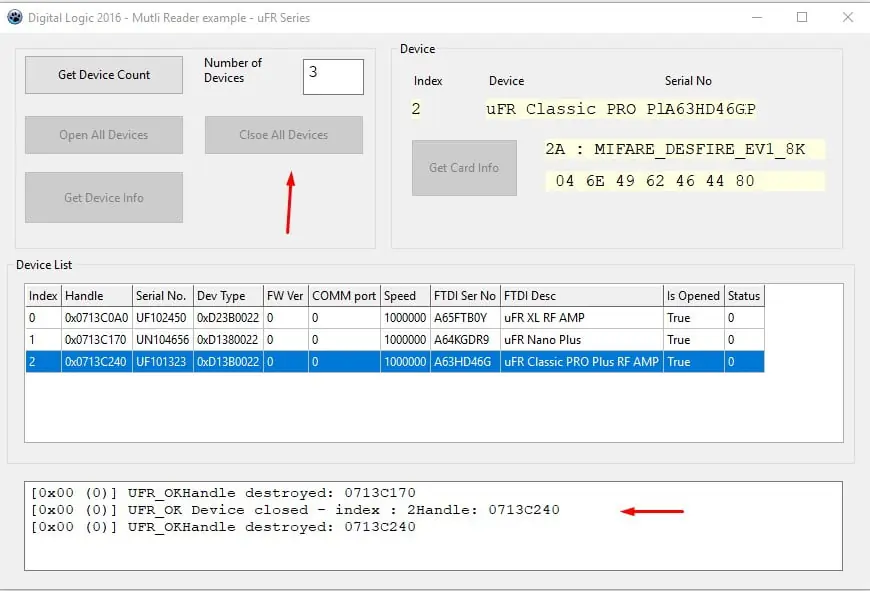The image size is (870, 591).
Task: Click the Open All Devices button
Action: 104,135
